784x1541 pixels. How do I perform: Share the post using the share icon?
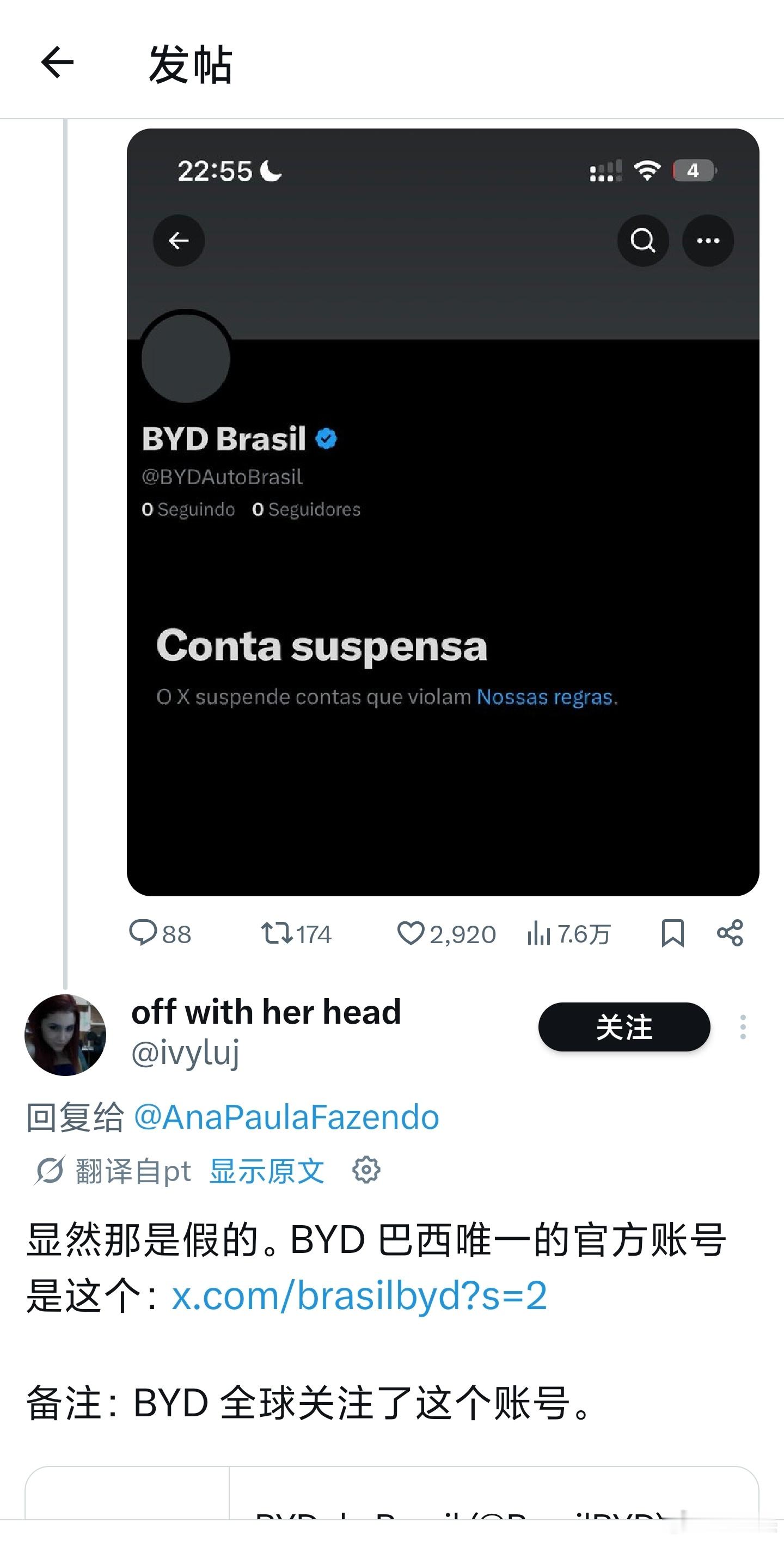[730, 933]
